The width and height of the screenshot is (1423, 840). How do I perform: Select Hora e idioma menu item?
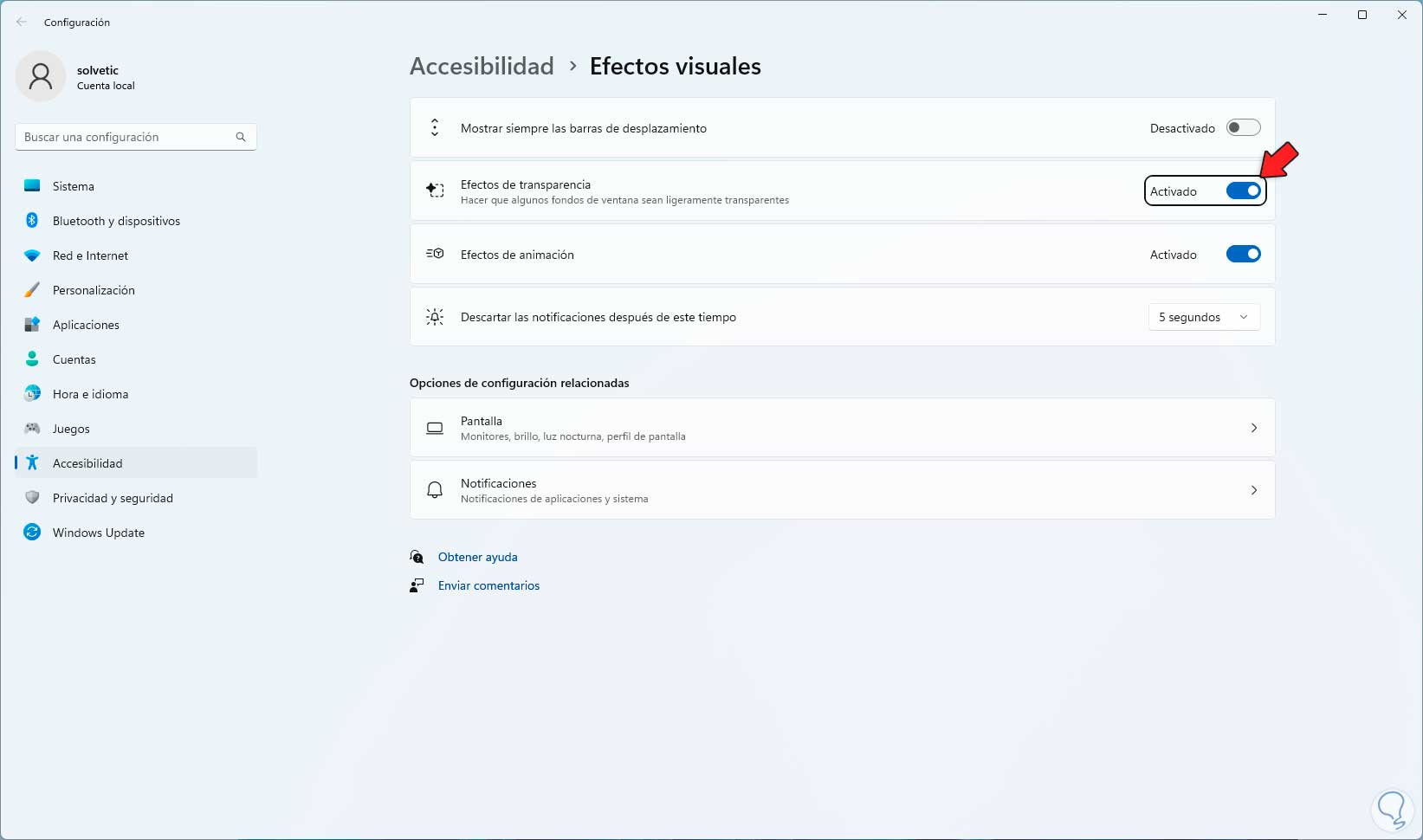tap(90, 394)
